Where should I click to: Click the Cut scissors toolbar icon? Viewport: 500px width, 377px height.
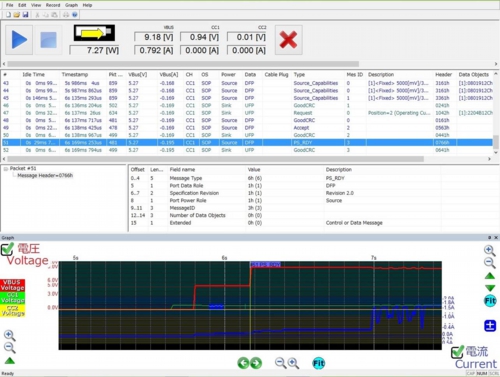37,15
